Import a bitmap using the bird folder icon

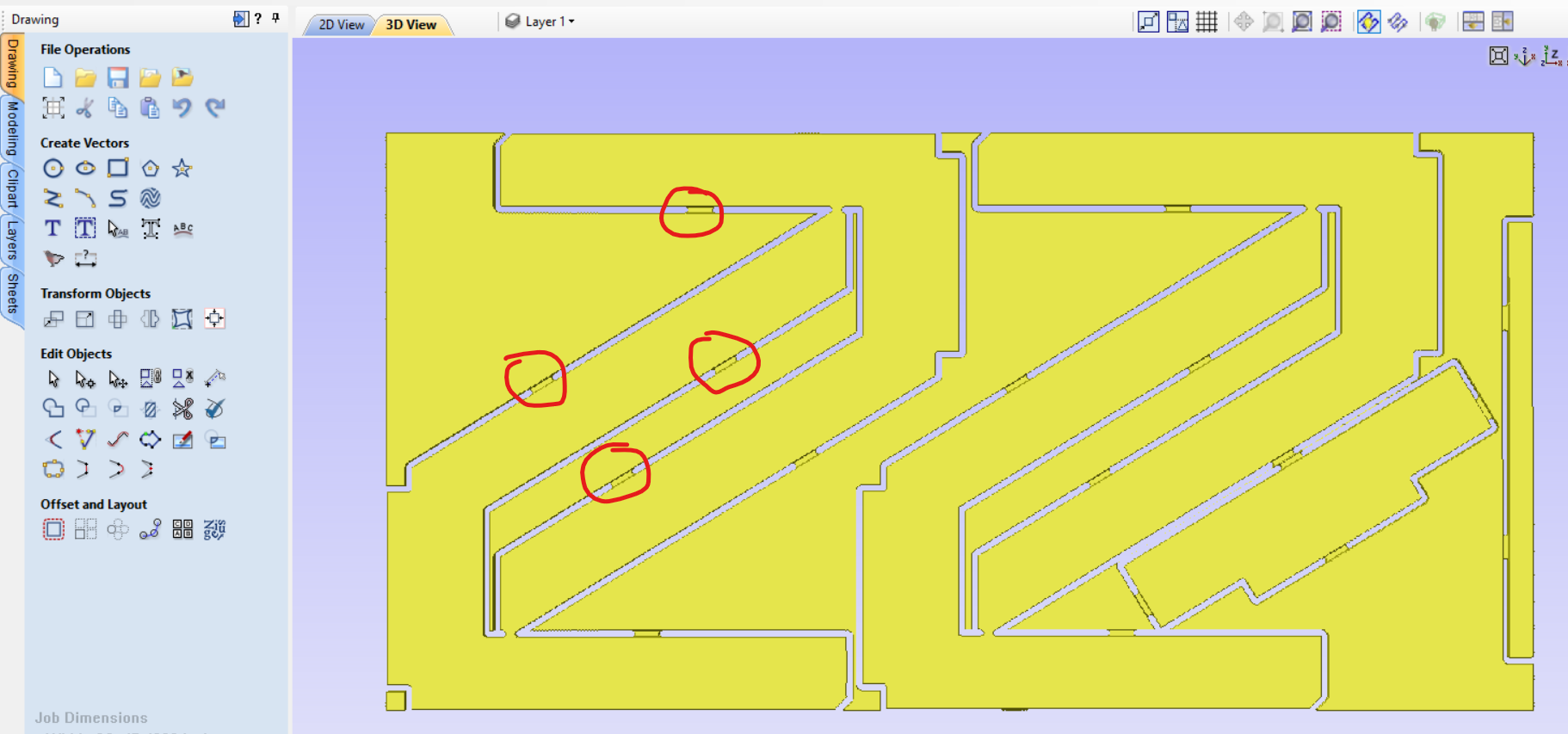182,77
